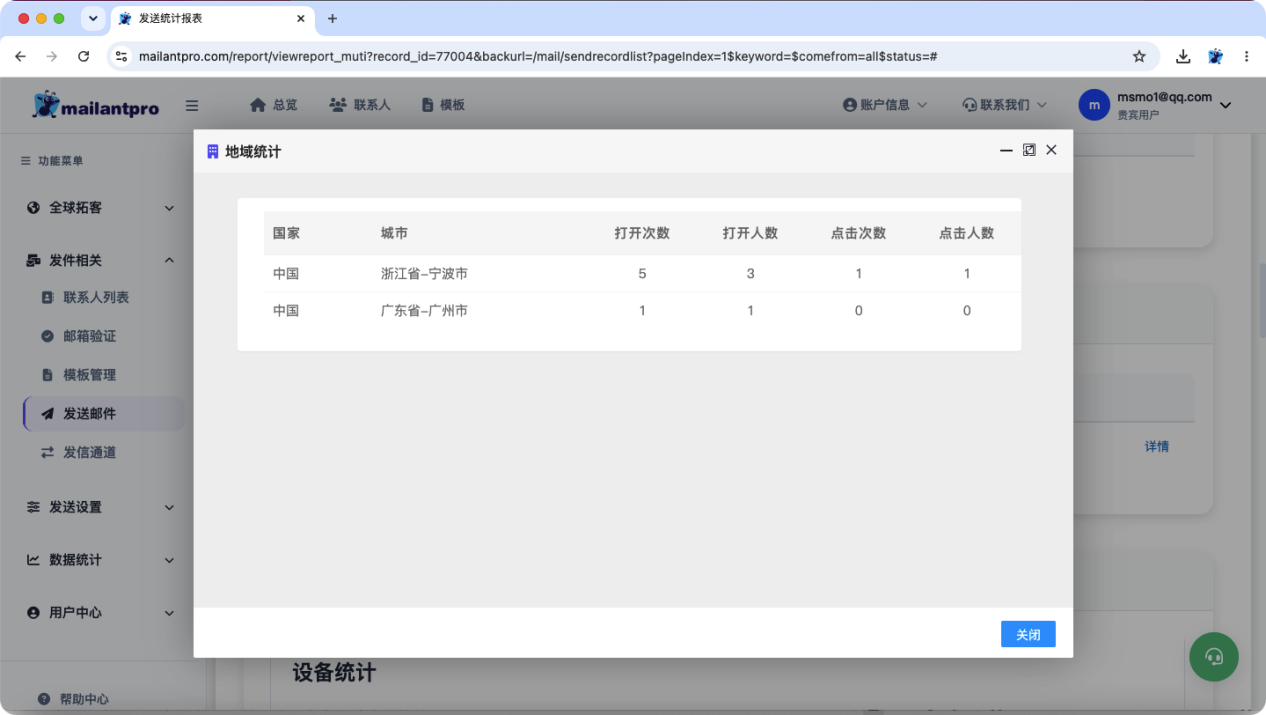Open 模板 in top navigation
Image resolution: width=1266 pixels, height=715 pixels.
pyautogui.click(x=443, y=105)
